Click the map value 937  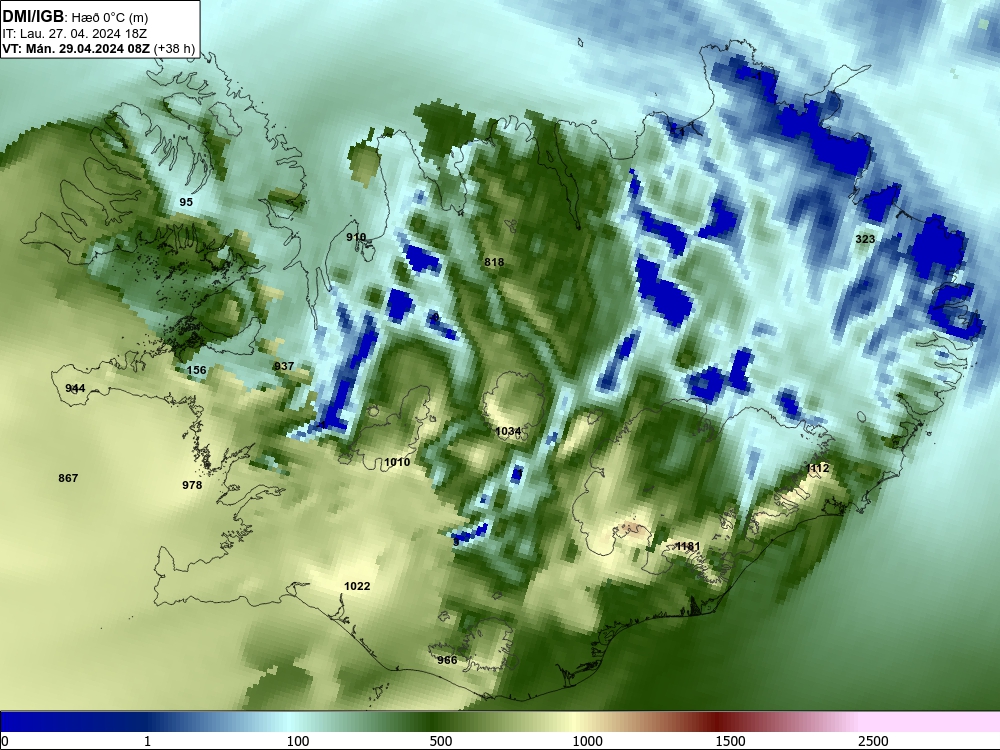(284, 366)
